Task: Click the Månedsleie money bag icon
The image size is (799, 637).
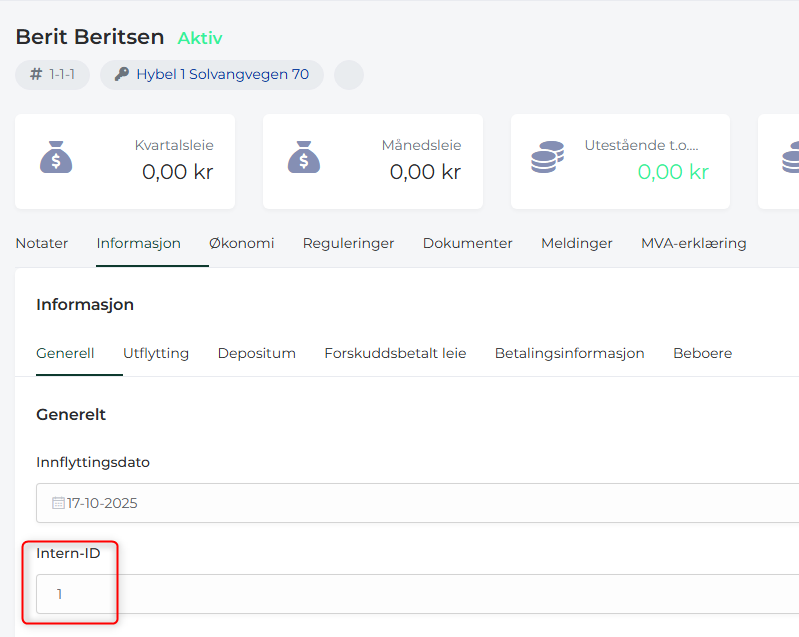Action: tap(304, 157)
